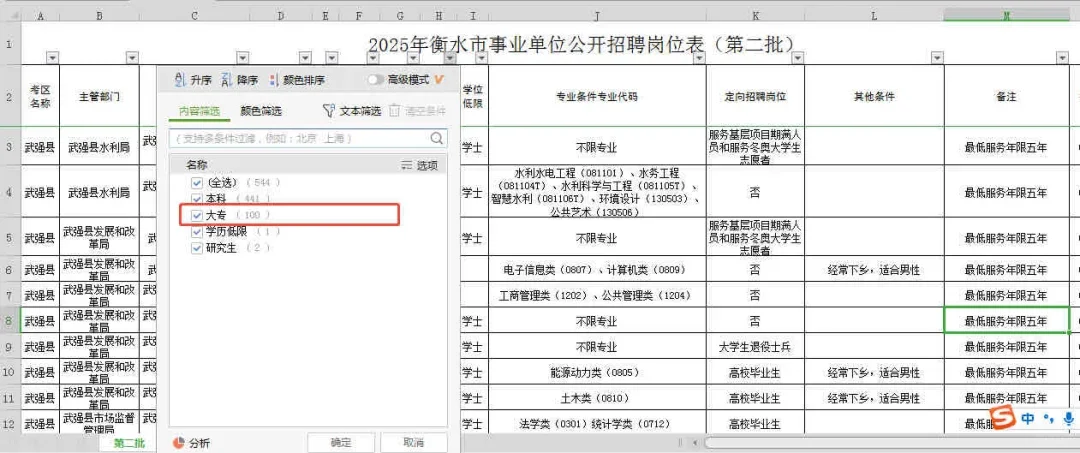The height and width of the screenshot is (453, 1080).
Task: Uncheck the 本科 checkbox
Action: pyautogui.click(x=197, y=198)
